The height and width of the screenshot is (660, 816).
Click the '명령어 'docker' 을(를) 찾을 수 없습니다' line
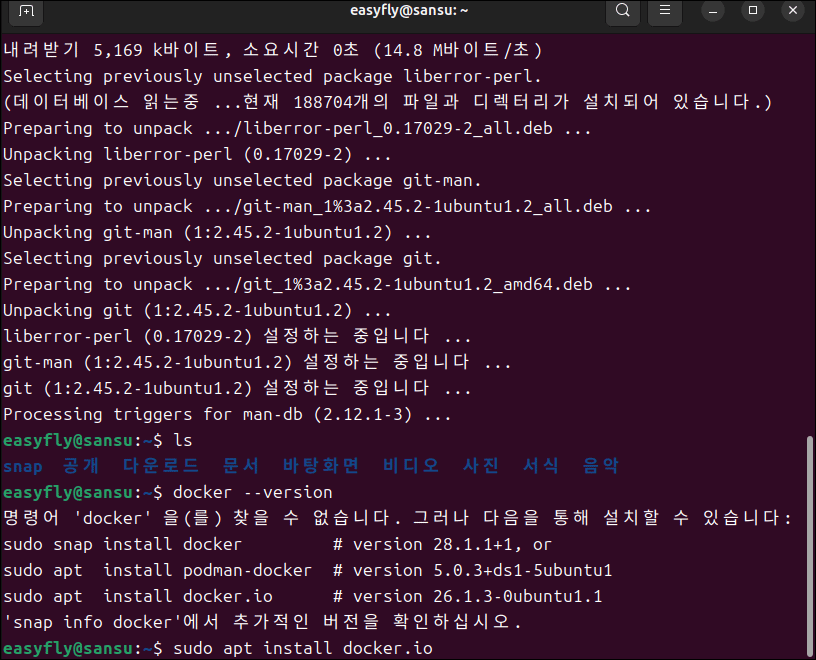pos(398,517)
